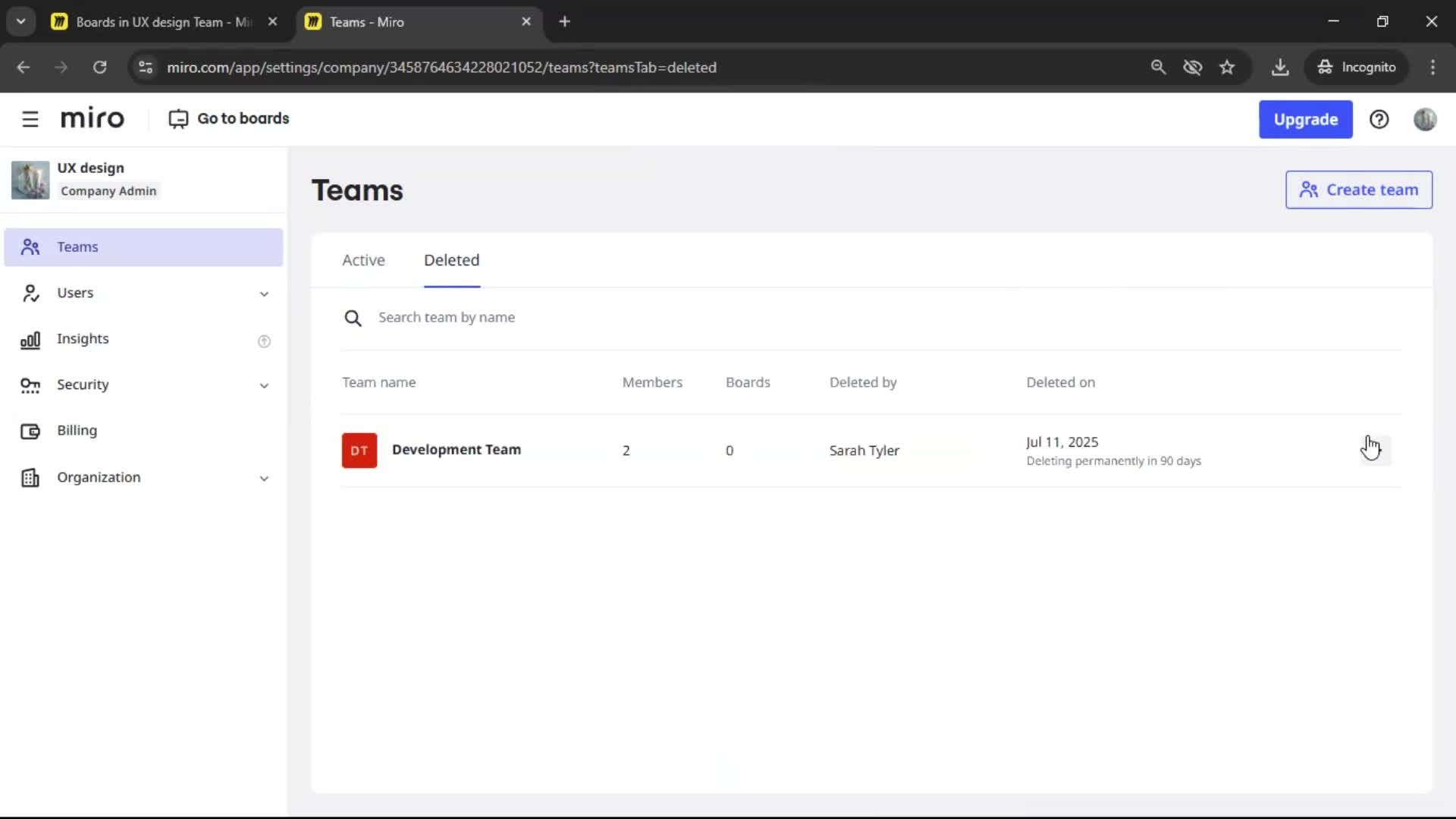
Task: Open Billing in the sidebar
Action: (x=143, y=431)
